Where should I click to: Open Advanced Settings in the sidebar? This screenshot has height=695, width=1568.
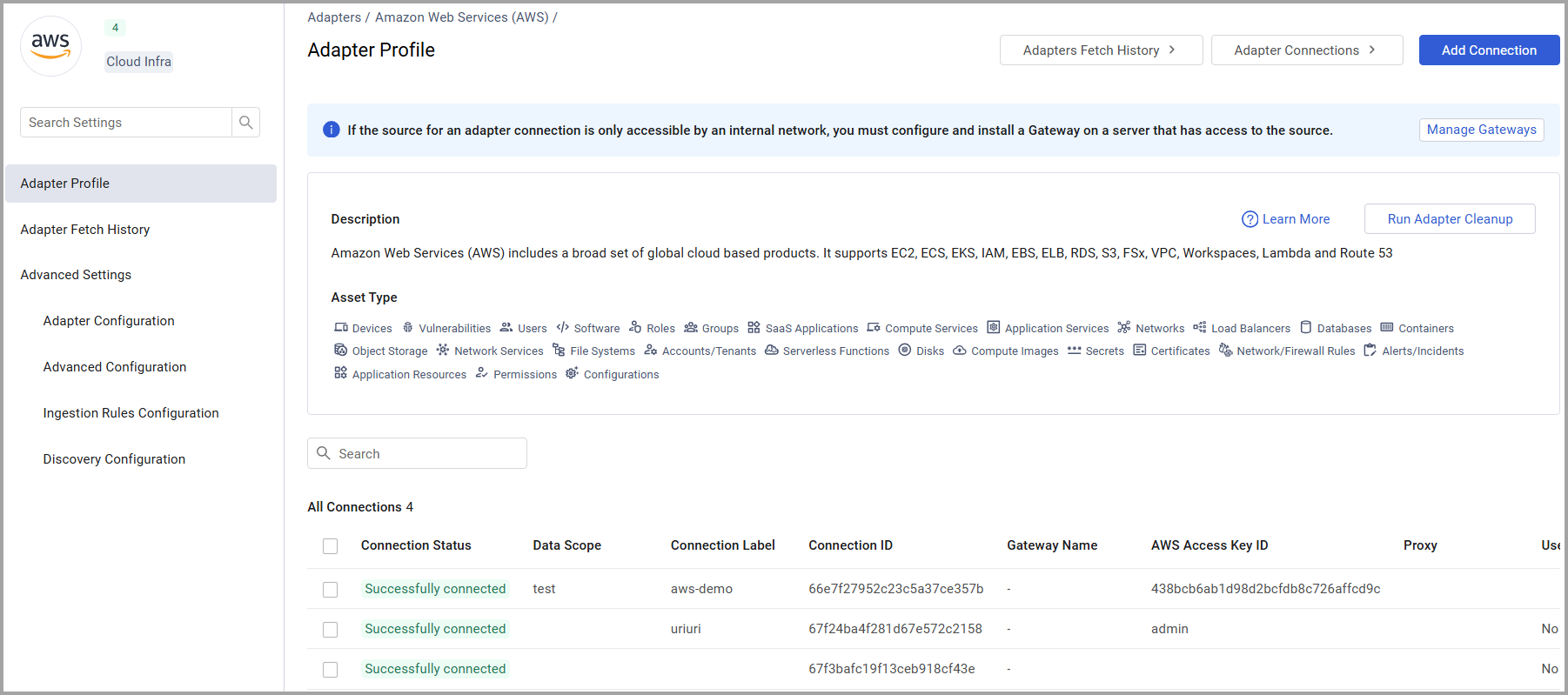[x=76, y=275]
